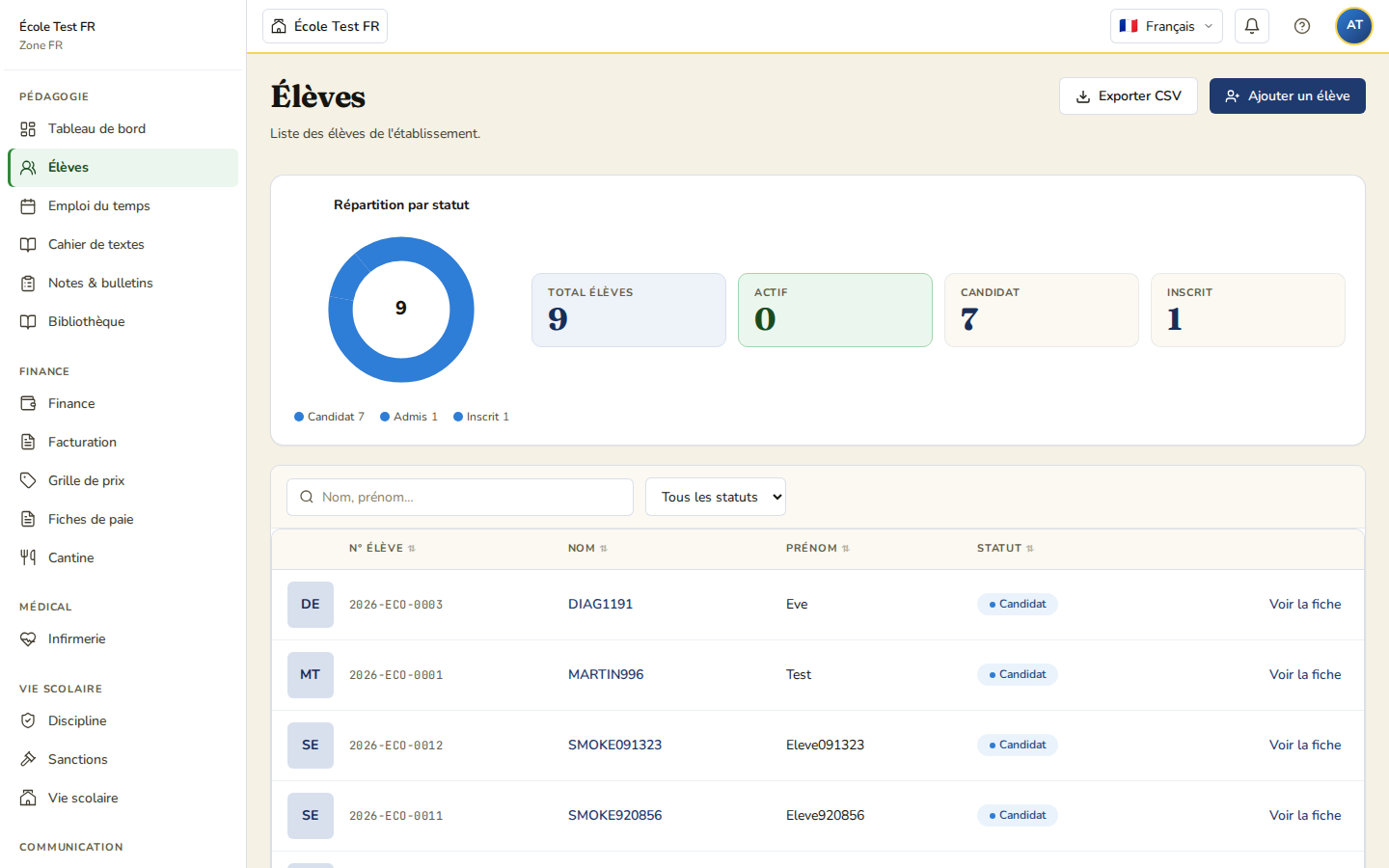The image size is (1389, 868).
Task: Click the Fiches de paie document icon
Action: [28, 520]
